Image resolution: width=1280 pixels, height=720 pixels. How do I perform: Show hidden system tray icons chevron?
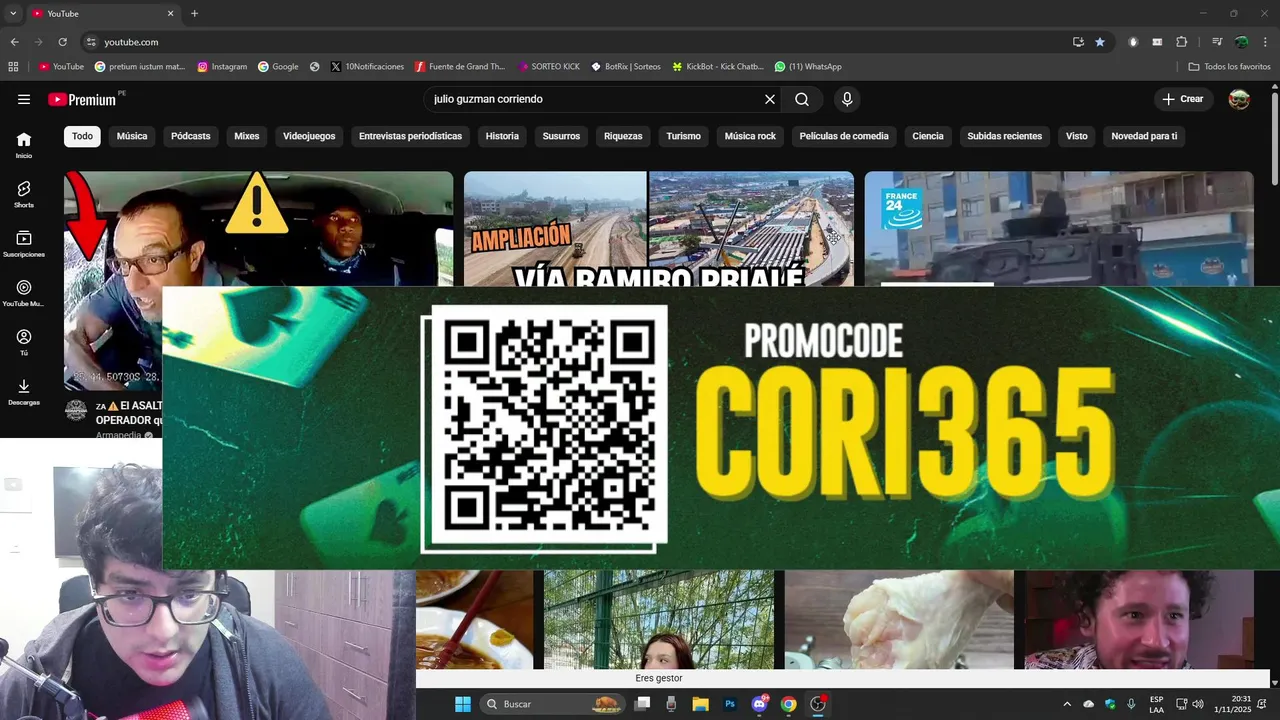click(x=1067, y=704)
